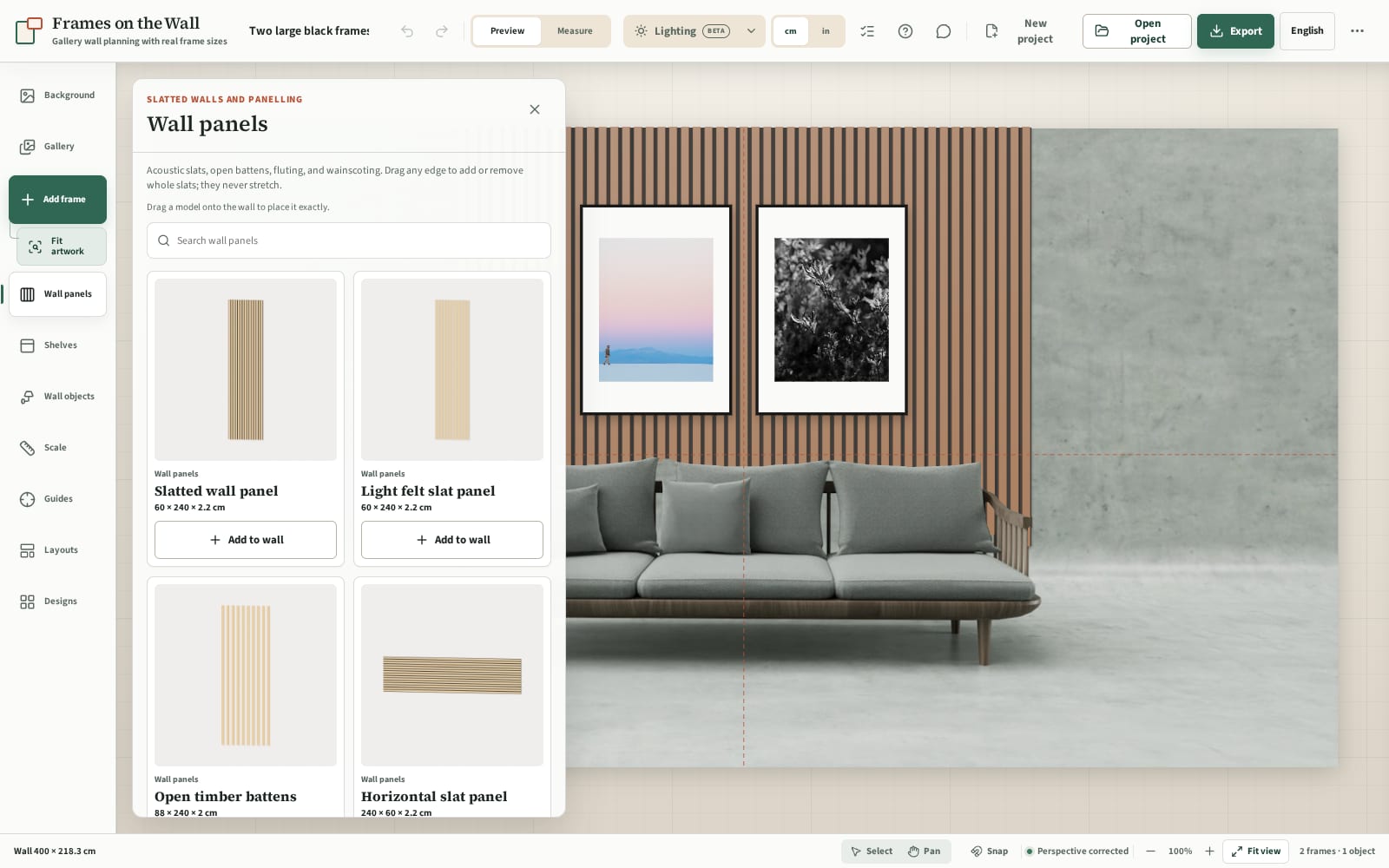Open the Wall objects sidebar section

[x=58, y=397]
